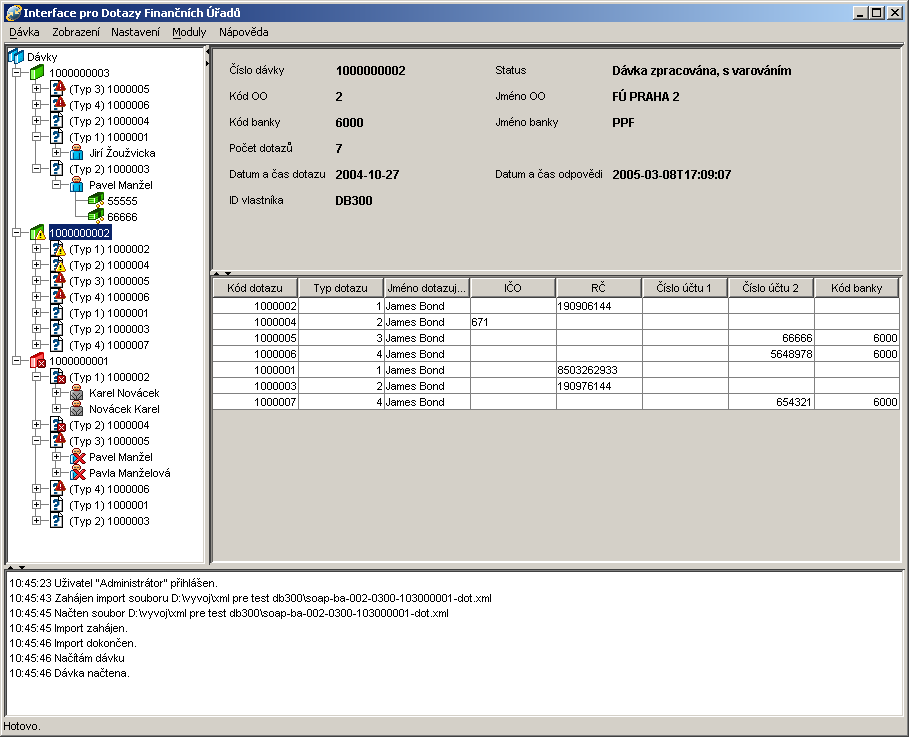Click the application icon in the title bar
The image size is (909, 737).
pyautogui.click(x=13, y=12)
